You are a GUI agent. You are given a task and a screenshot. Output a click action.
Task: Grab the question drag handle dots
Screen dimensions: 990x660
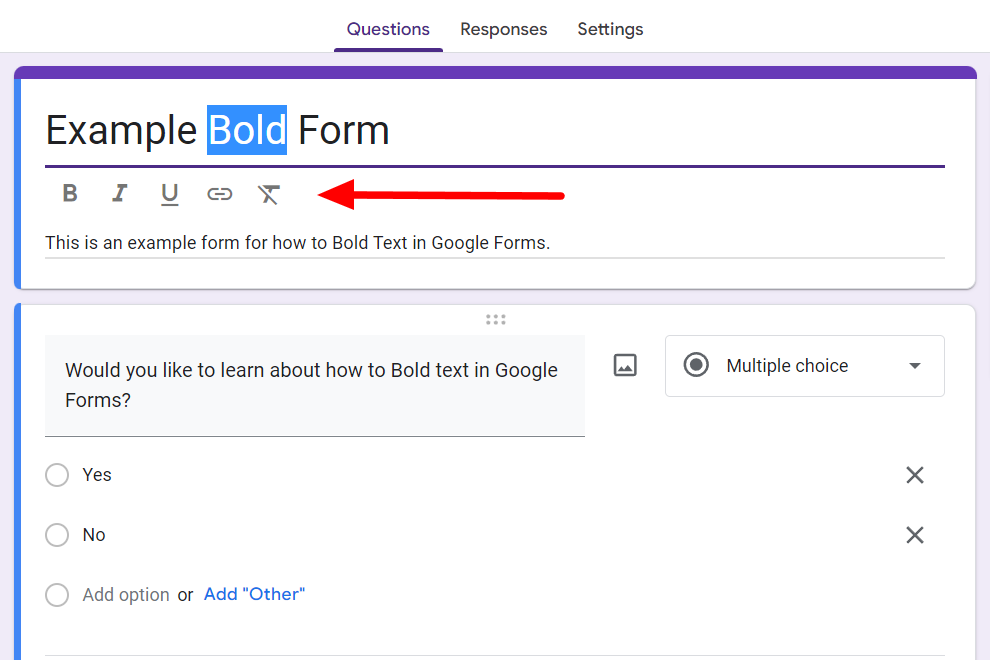click(496, 320)
